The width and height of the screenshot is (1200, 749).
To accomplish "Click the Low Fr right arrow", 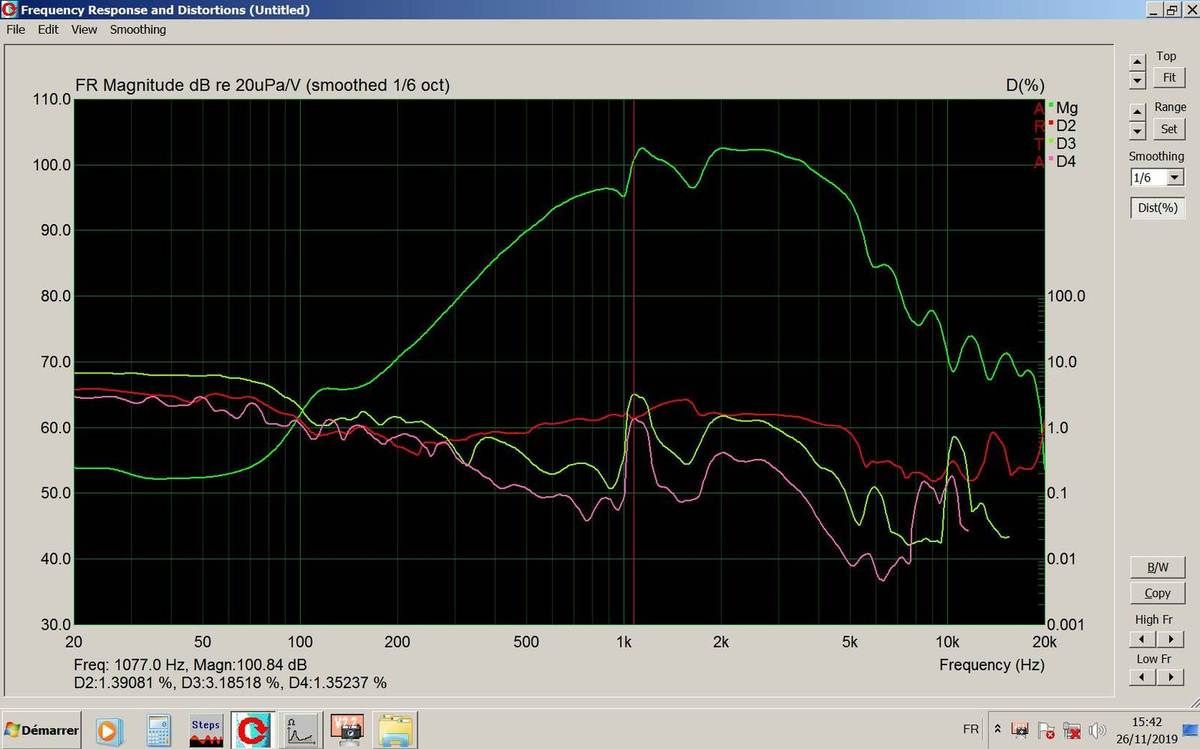I will pos(1171,678).
